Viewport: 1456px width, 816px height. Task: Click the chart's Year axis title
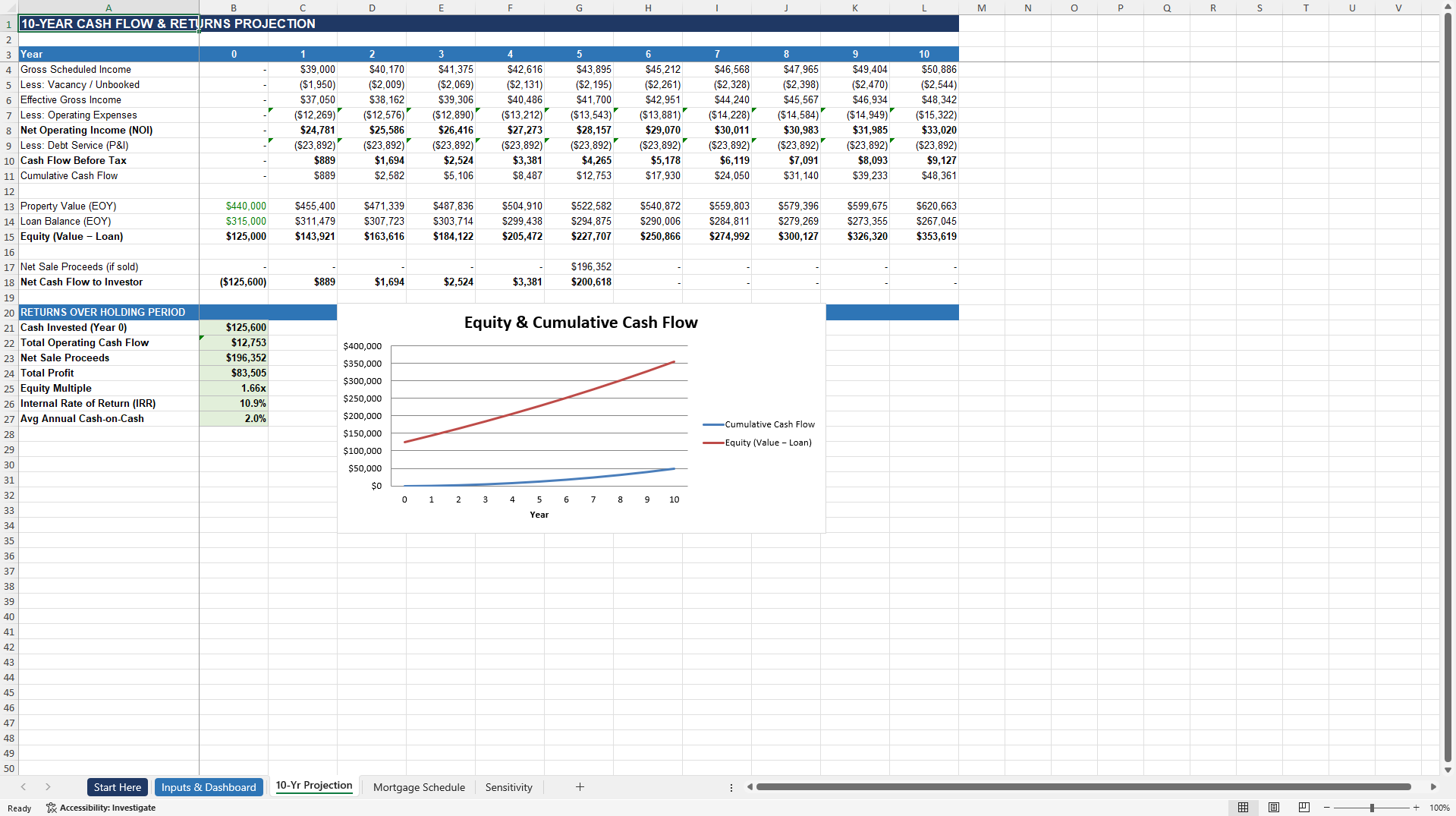[539, 515]
